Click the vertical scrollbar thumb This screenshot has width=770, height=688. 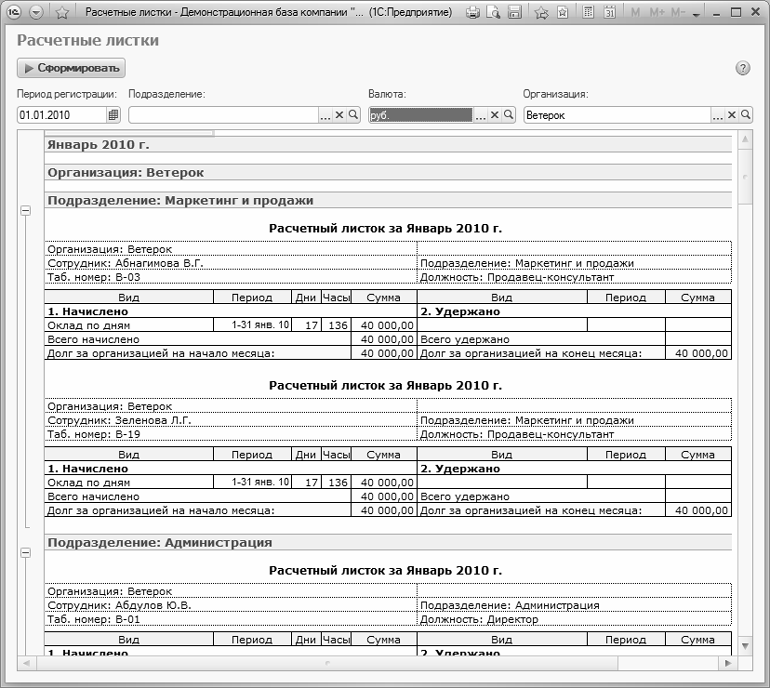pyautogui.click(x=745, y=176)
